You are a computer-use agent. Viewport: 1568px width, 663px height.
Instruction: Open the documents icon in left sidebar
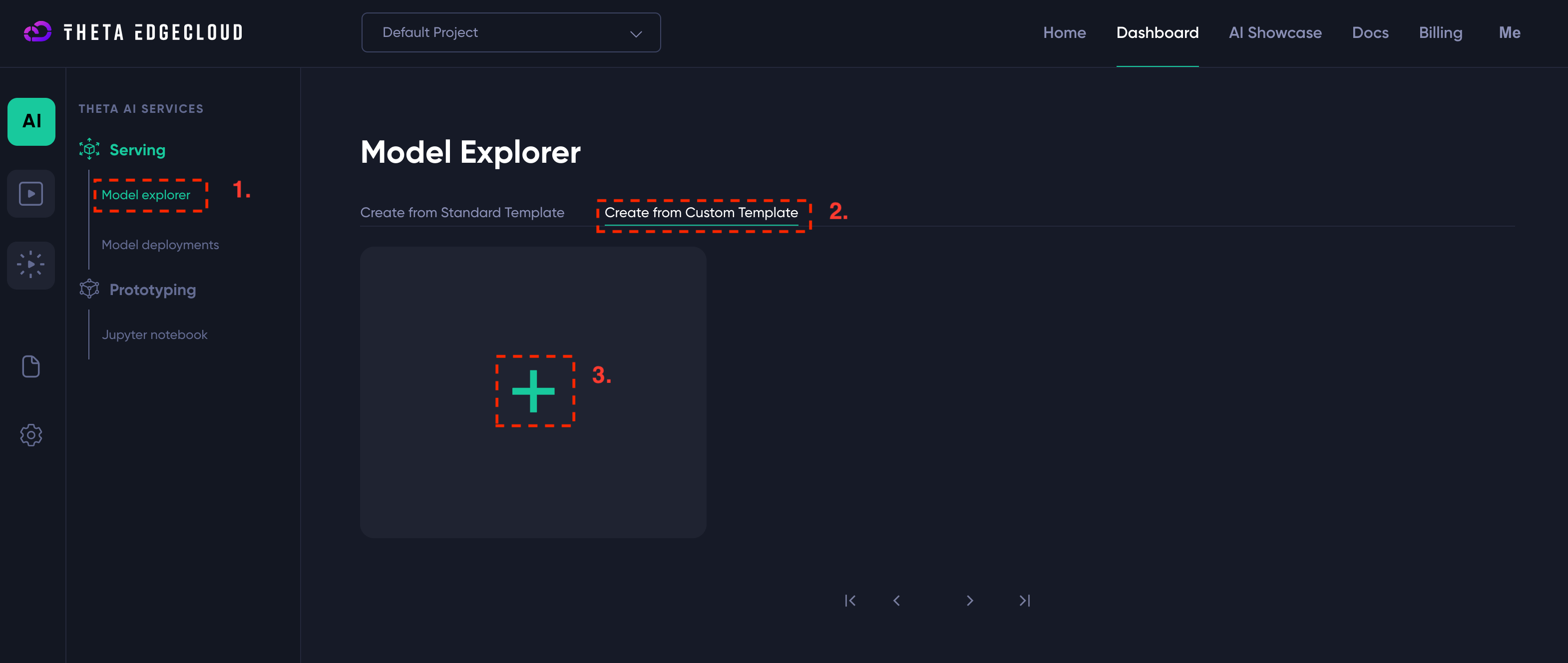(30, 366)
